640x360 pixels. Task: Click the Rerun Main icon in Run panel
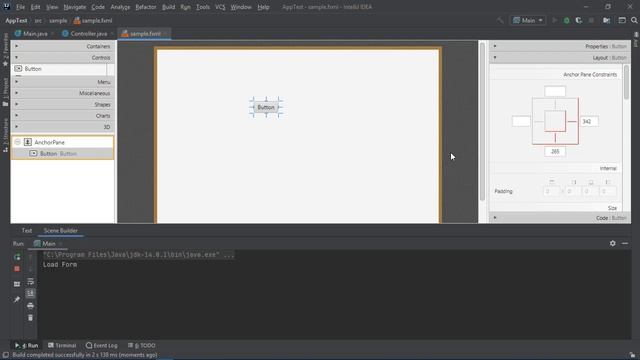[17, 257]
